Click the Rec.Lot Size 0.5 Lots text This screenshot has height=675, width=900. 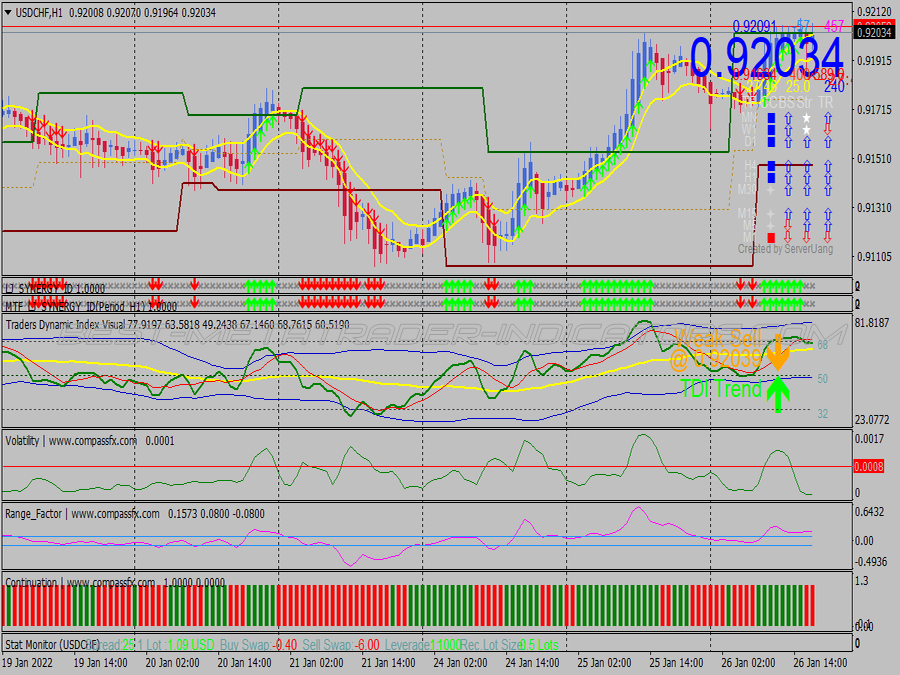(x=510, y=645)
